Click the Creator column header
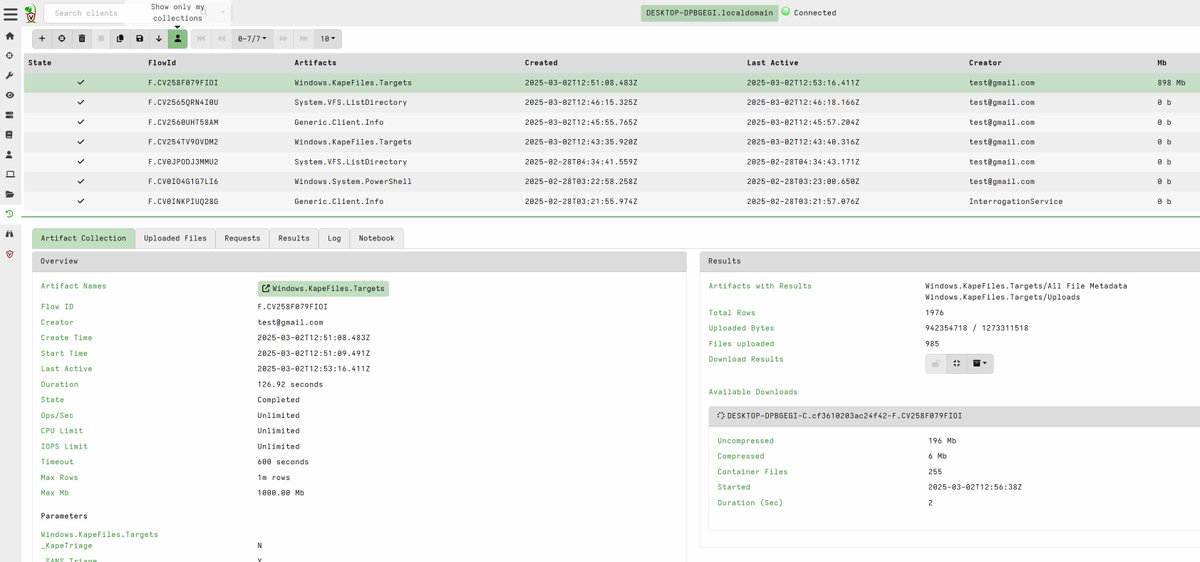Screen dimensions: 1200x562 point(985,63)
